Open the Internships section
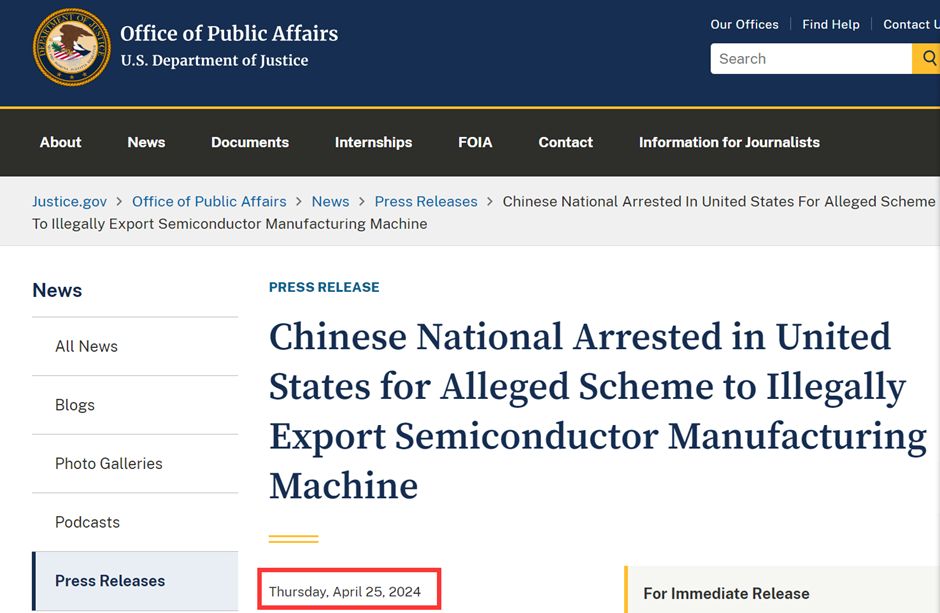 pos(373,142)
